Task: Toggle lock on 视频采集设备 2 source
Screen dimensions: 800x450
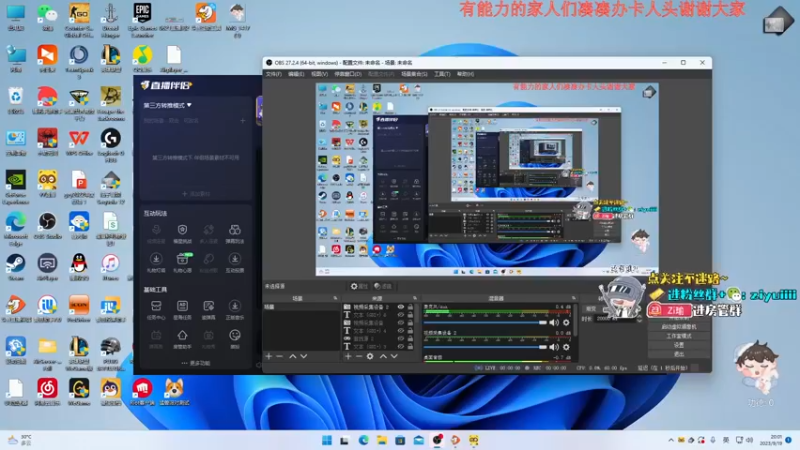Action: coord(410,307)
